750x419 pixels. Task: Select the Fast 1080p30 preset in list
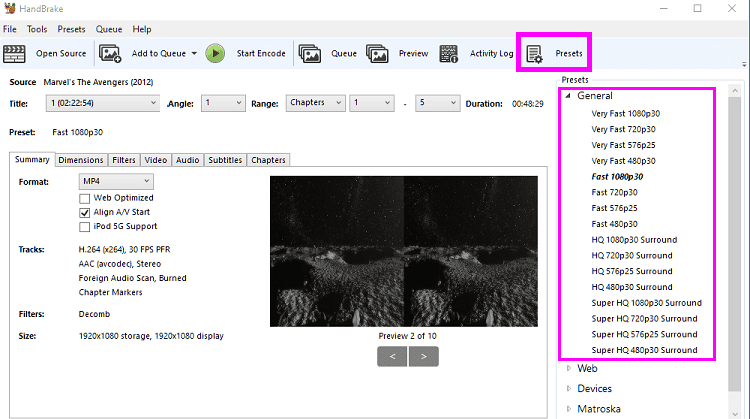[x=617, y=176]
